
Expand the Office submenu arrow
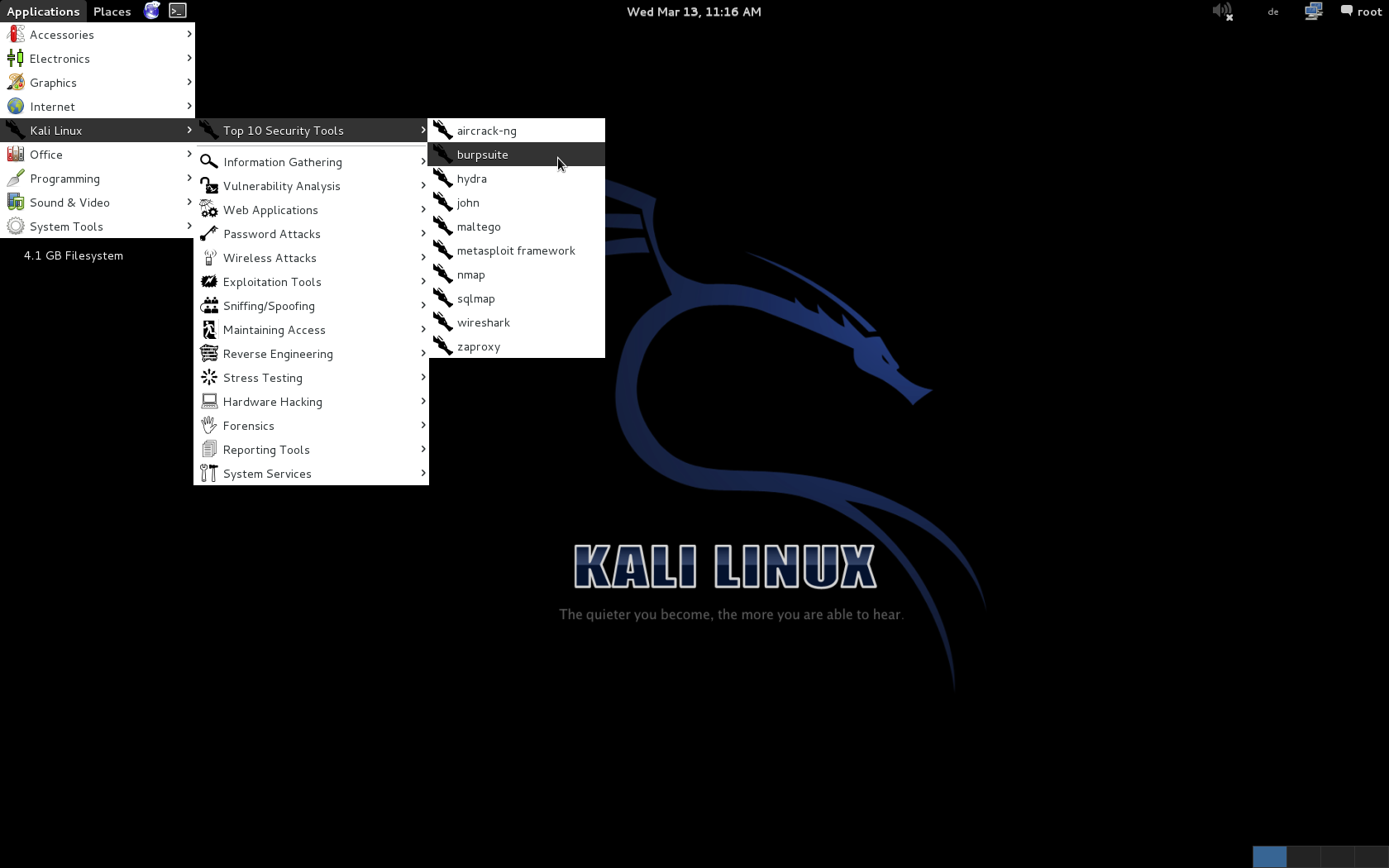coord(189,154)
